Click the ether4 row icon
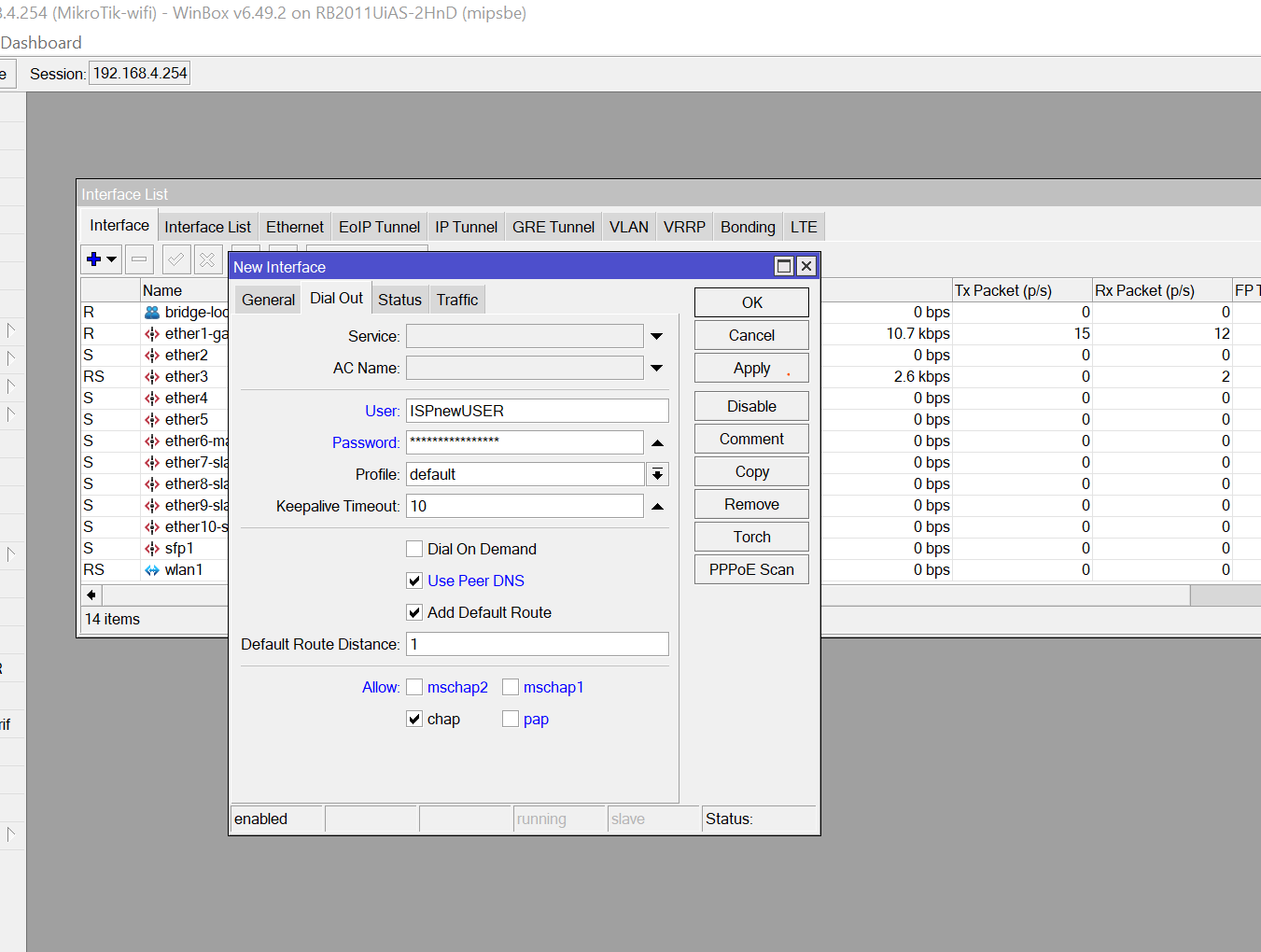Screen dimensions: 1261x952 click(x=152, y=399)
